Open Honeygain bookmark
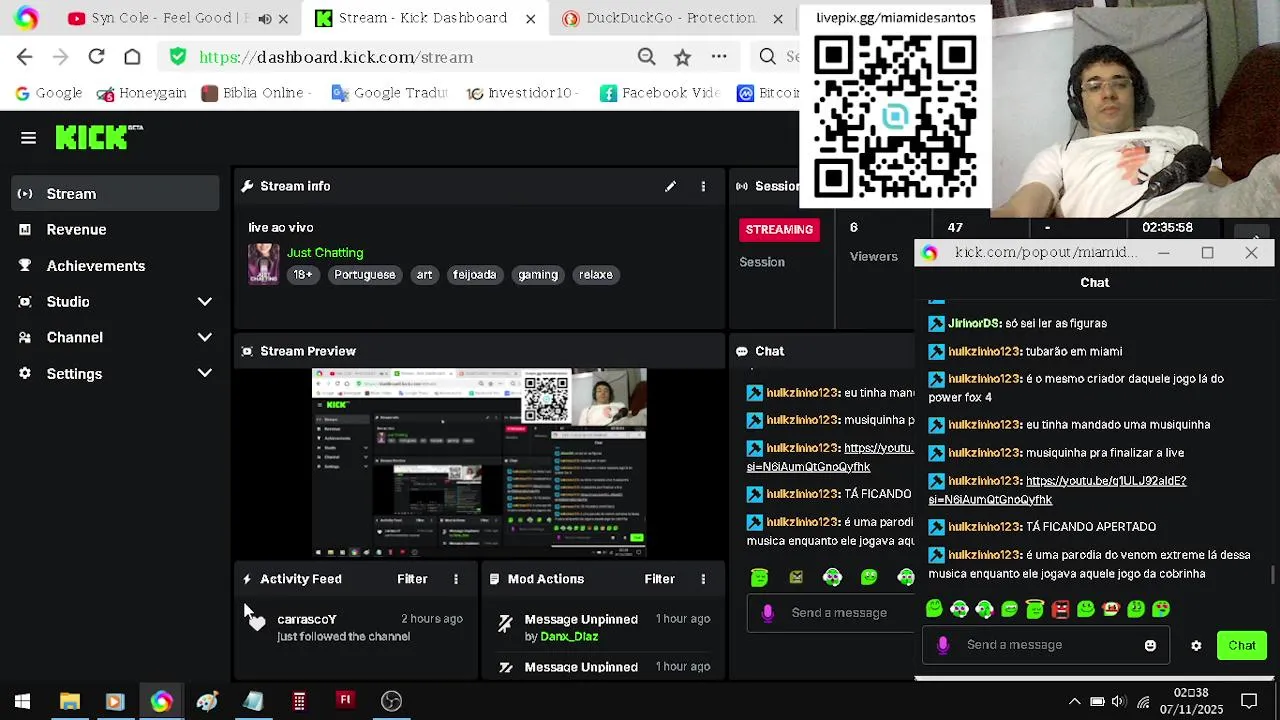The height and width of the screenshot is (720, 1280). [141, 93]
